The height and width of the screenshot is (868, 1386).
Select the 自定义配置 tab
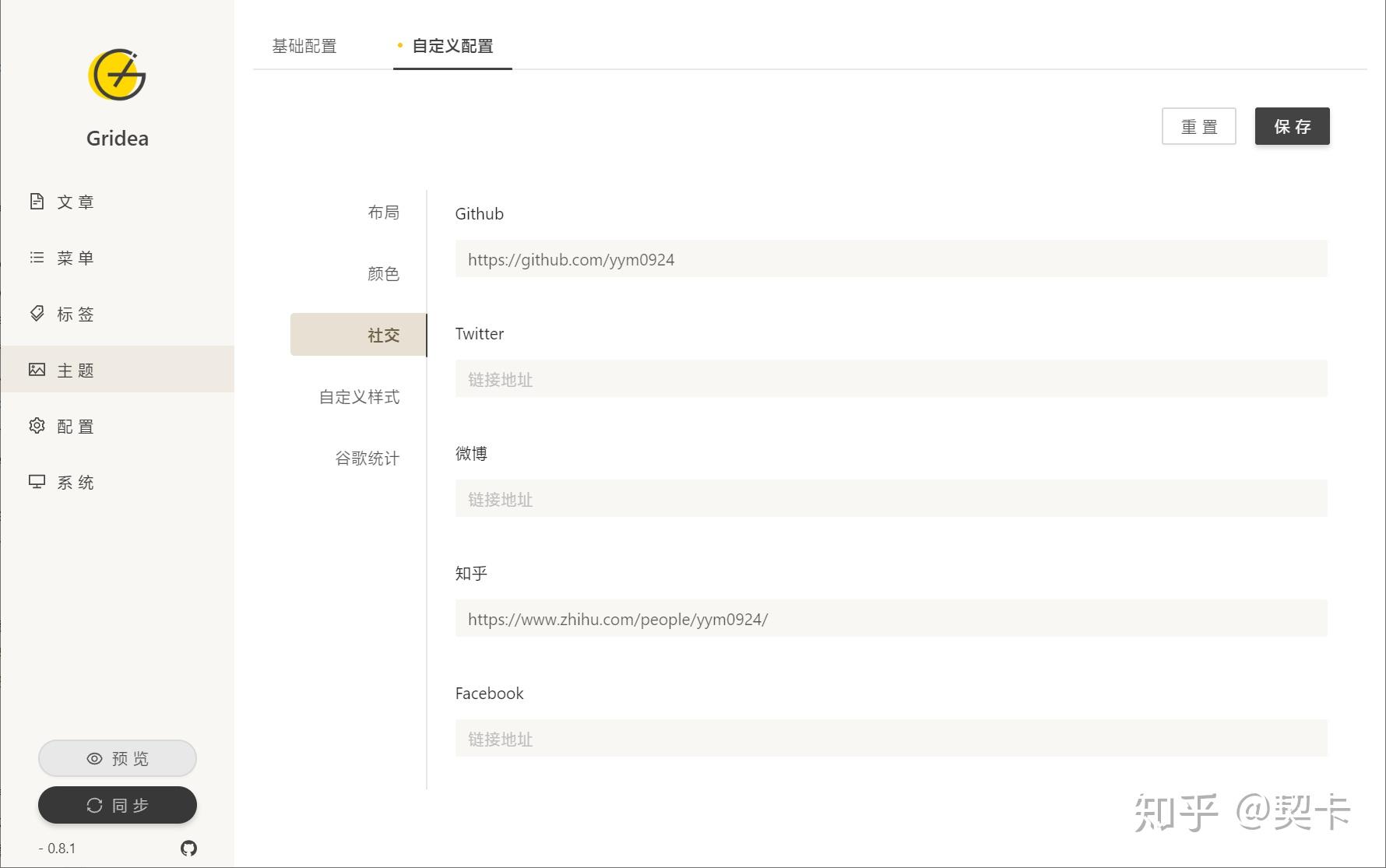(452, 46)
